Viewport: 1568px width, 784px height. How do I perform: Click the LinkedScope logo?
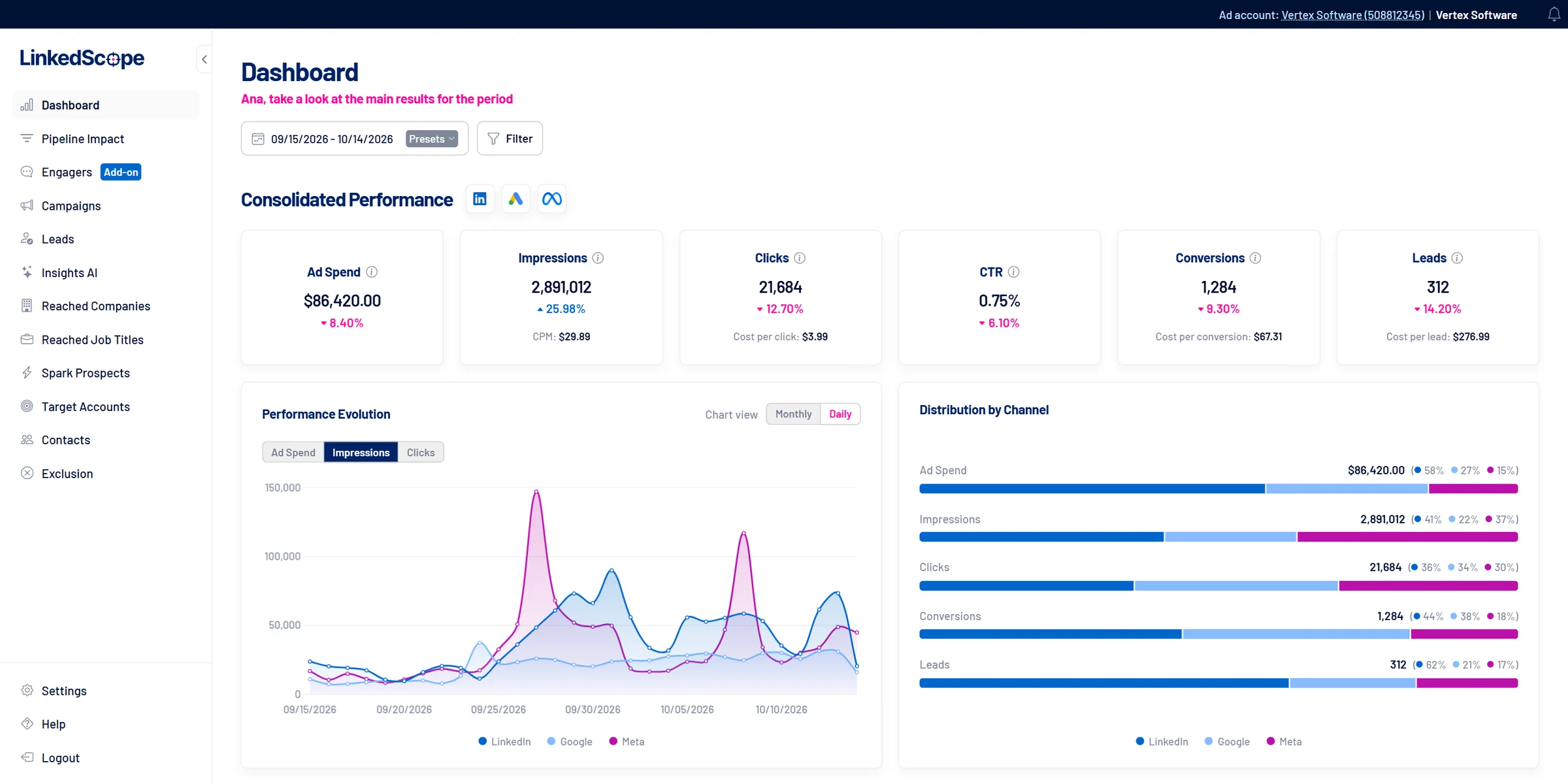pyautogui.click(x=82, y=58)
